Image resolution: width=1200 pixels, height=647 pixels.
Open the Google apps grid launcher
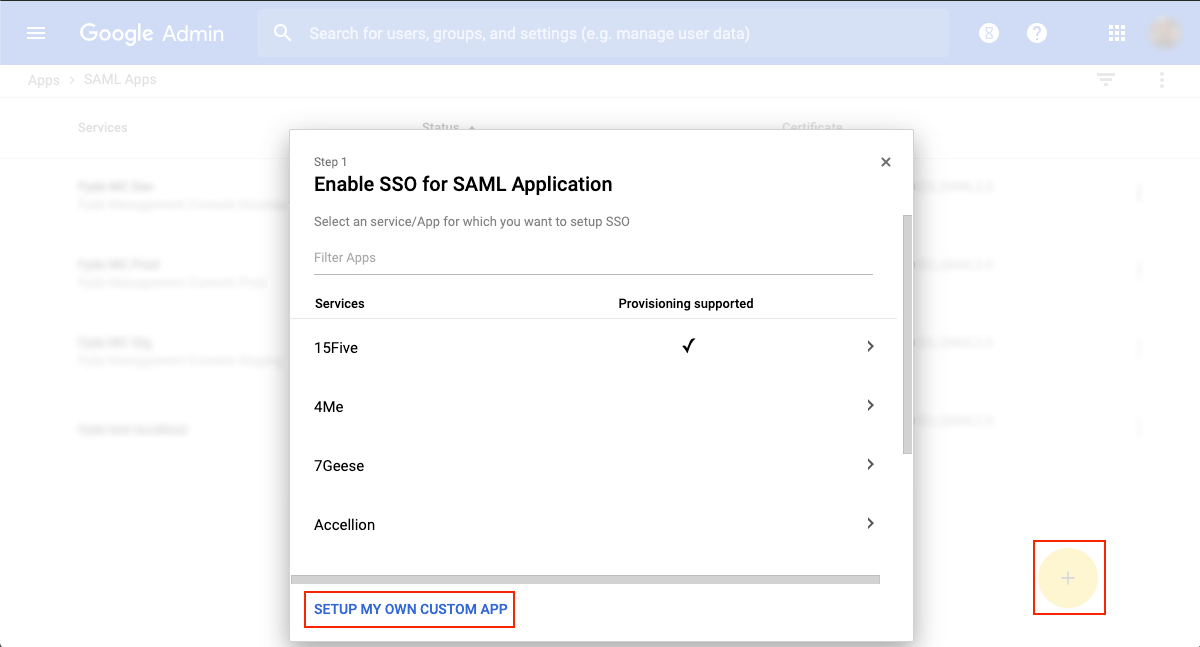1117,33
